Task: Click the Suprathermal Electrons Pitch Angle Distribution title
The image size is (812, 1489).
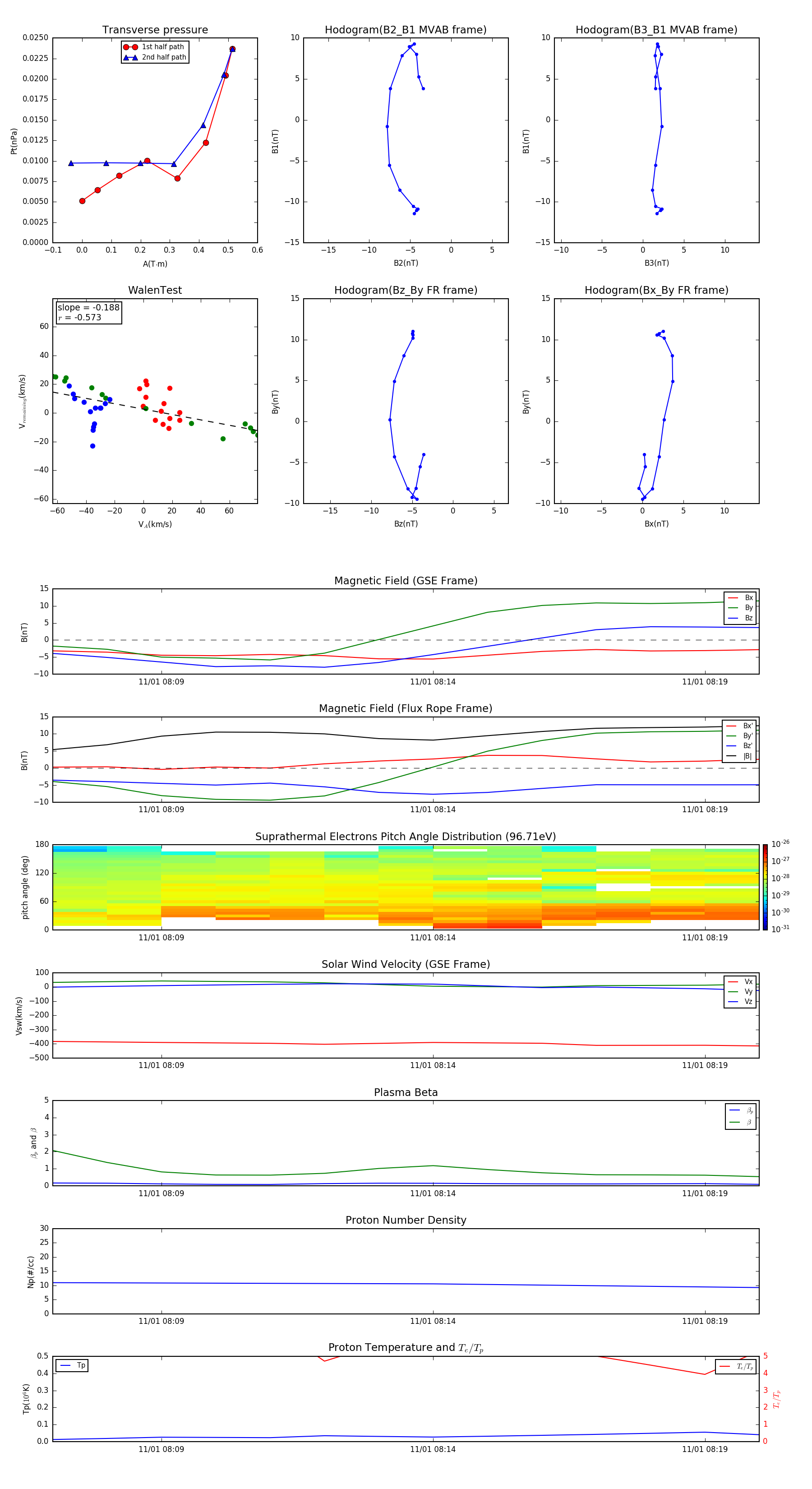Action: coord(406,837)
